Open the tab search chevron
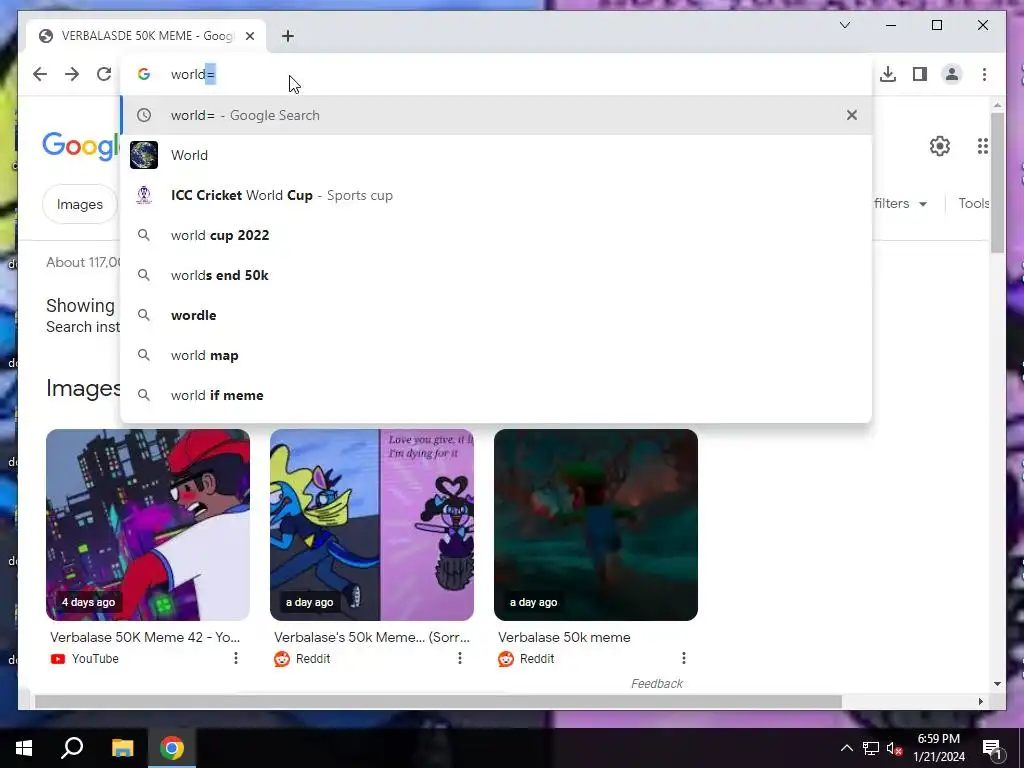 click(844, 25)
